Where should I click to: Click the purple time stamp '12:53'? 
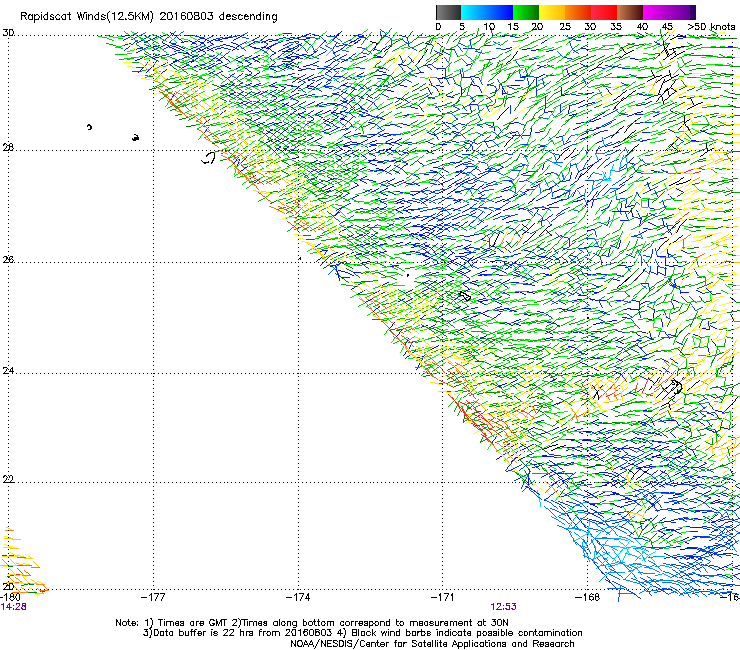pos(503,607)
